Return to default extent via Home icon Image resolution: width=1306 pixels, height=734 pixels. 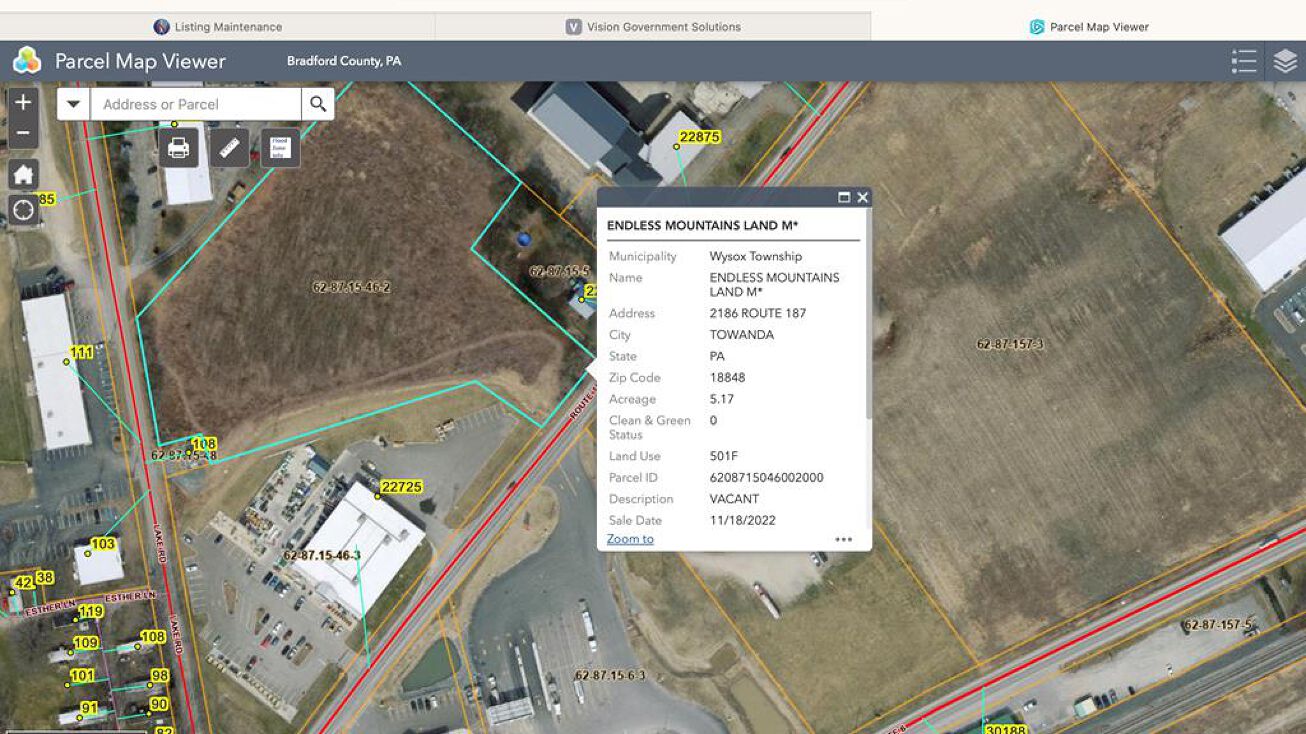(x=21, y=172)
